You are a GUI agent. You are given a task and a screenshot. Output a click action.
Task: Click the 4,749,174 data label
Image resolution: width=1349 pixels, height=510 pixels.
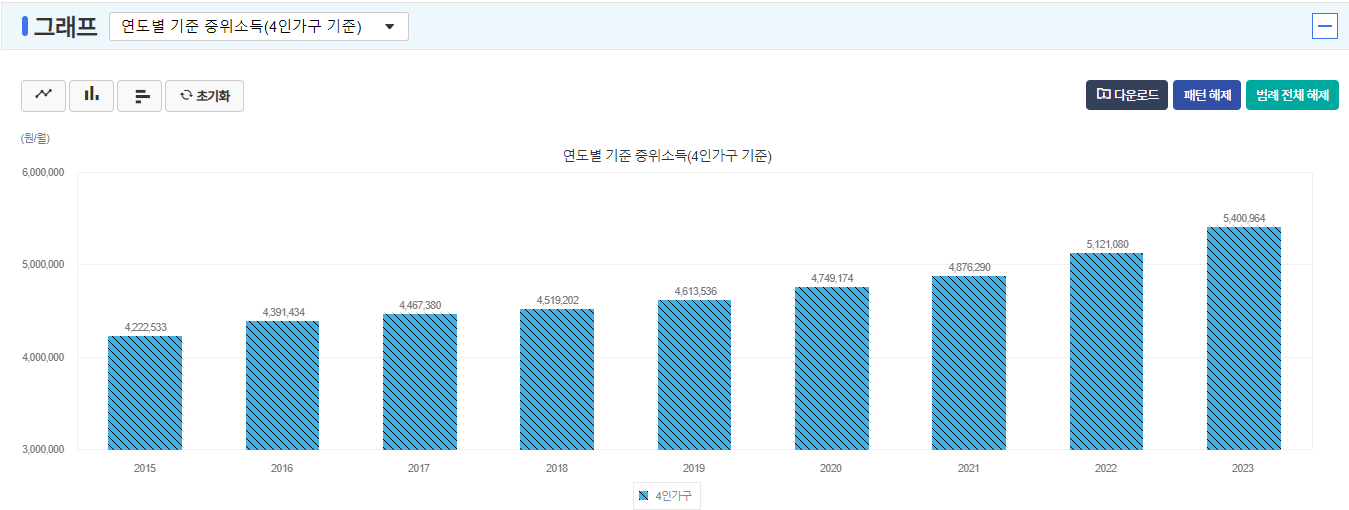click(832, 278)
